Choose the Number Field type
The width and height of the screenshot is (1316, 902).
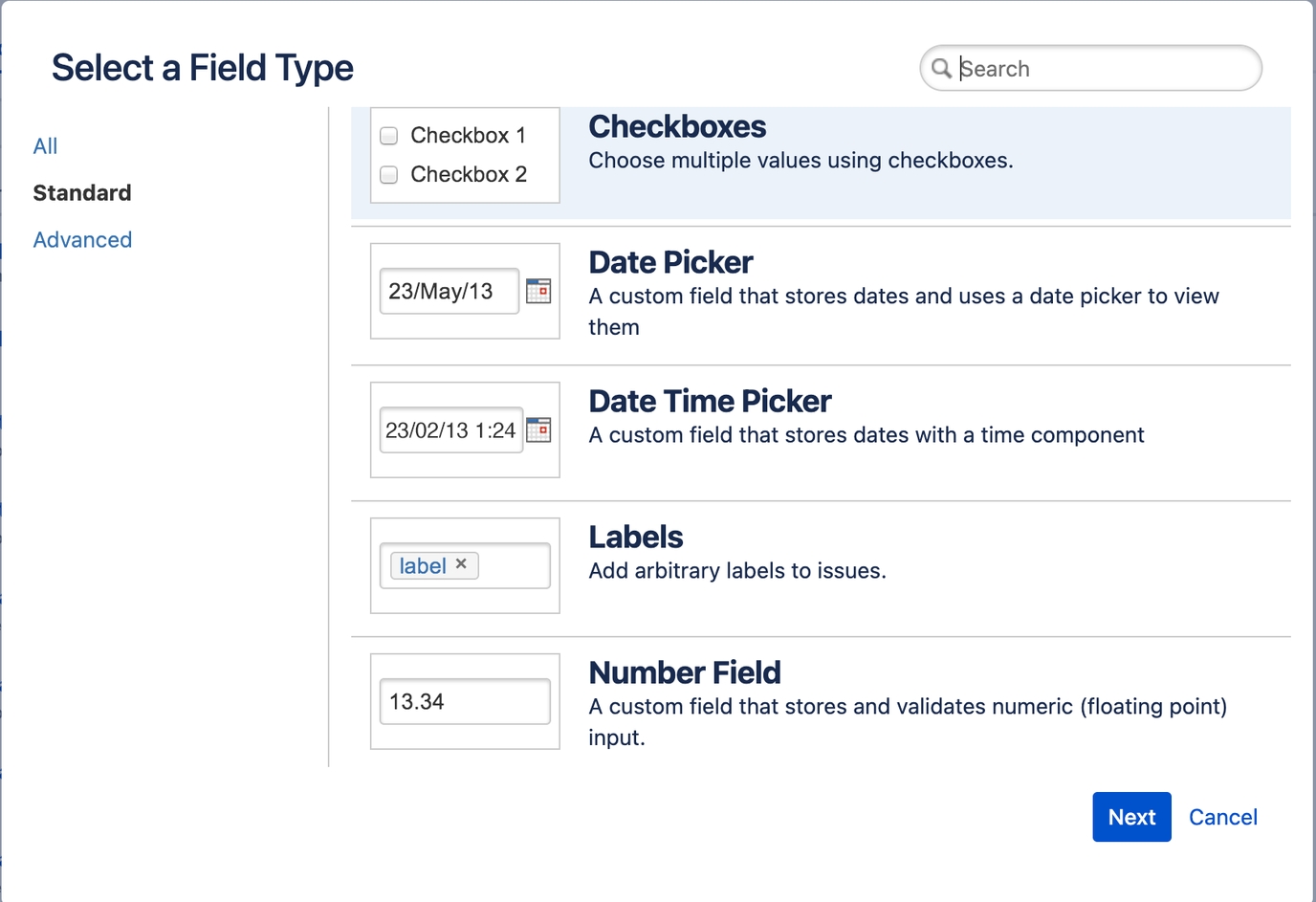(x=685, y=673)
